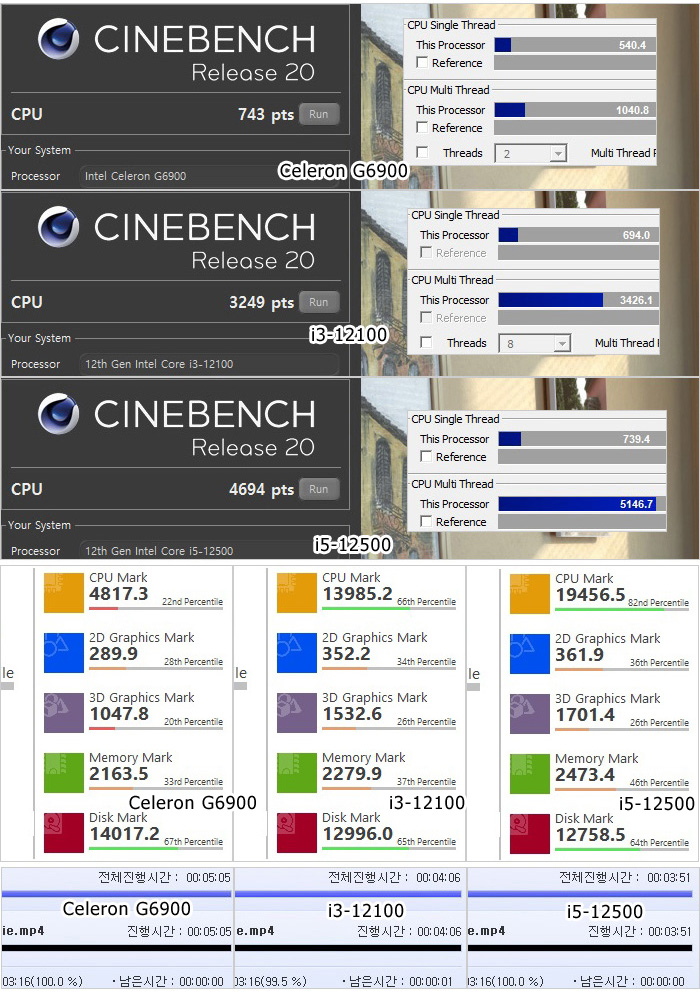Click the This Processor bar showing 739.4
Screen dimensions: 700x993
tap(582, 439)
